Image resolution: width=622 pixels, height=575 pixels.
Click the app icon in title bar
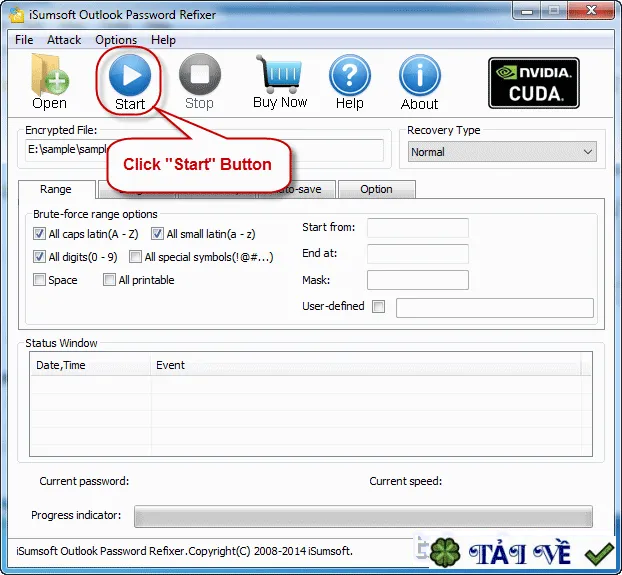17,15
